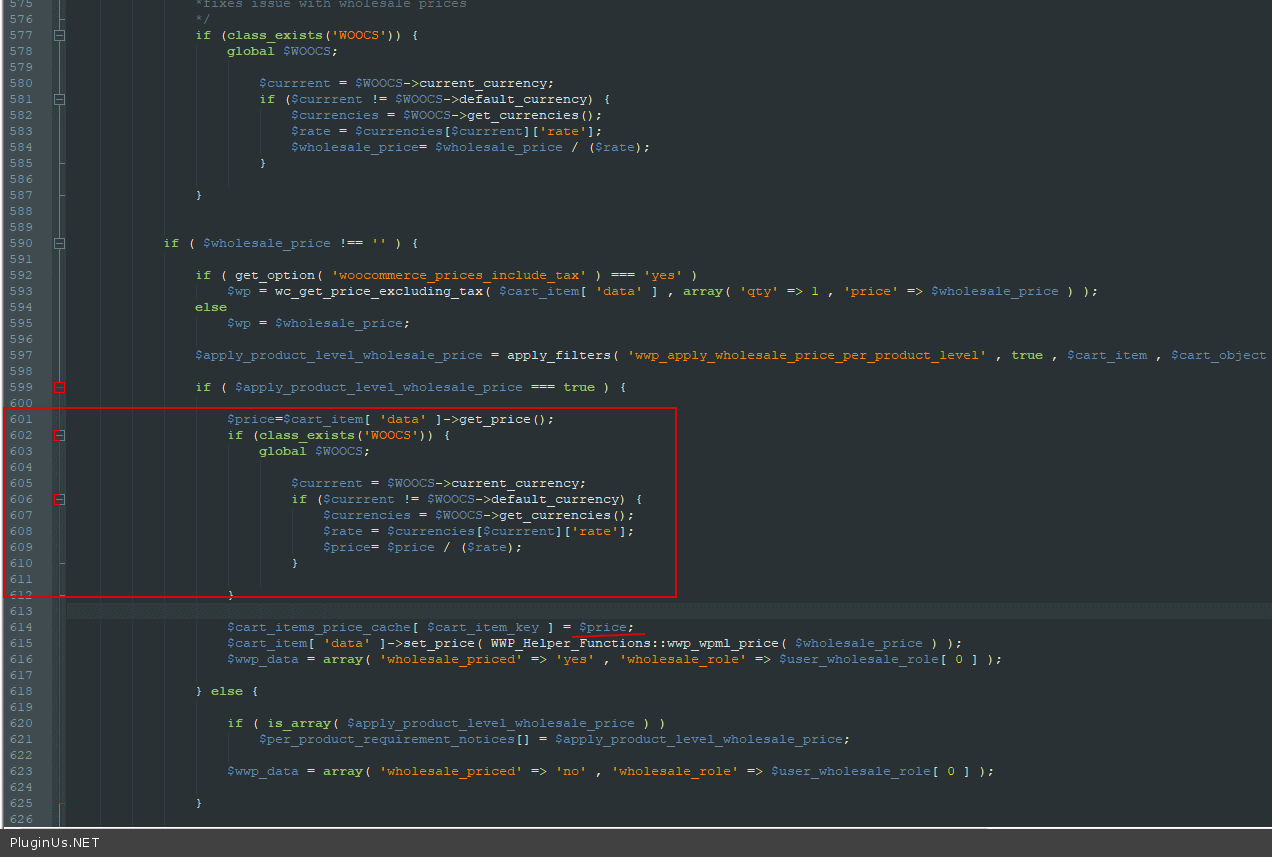Collapse the red fold marker at line 602

click(x=60, y=435)
